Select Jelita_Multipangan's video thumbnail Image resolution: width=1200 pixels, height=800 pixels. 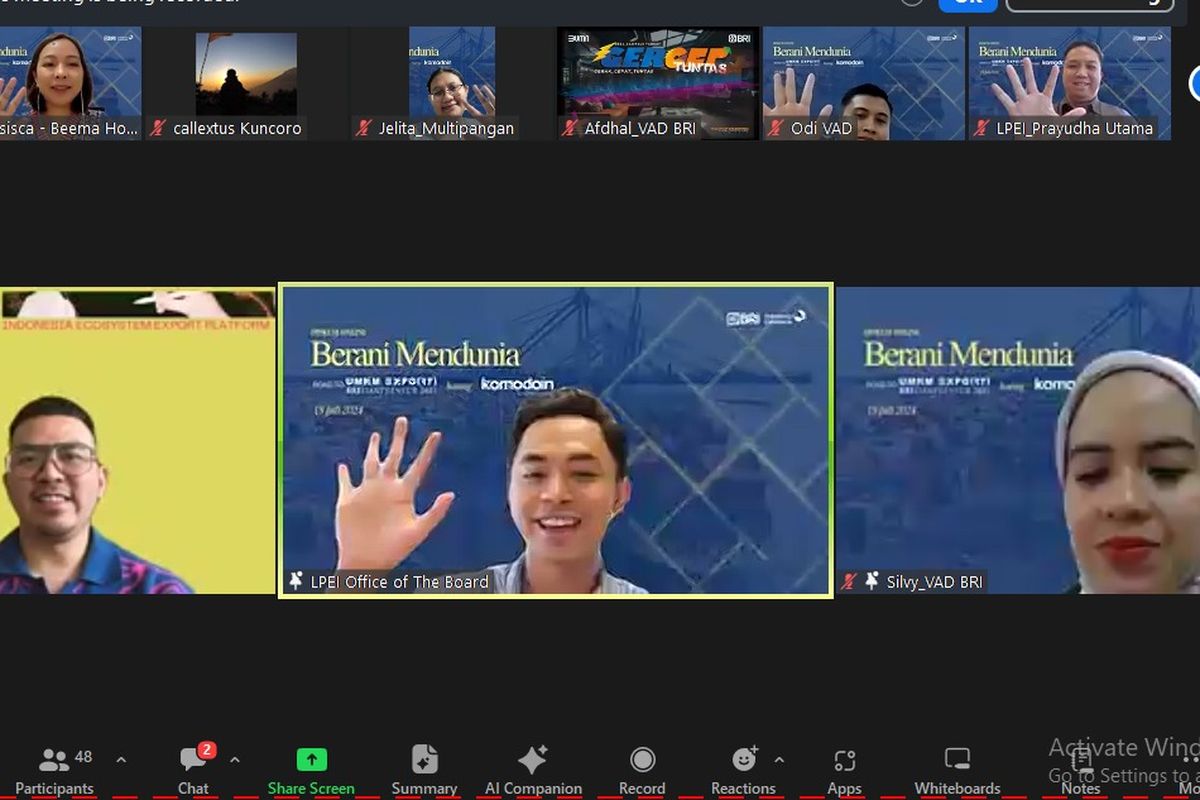click(x=452, y=83)
